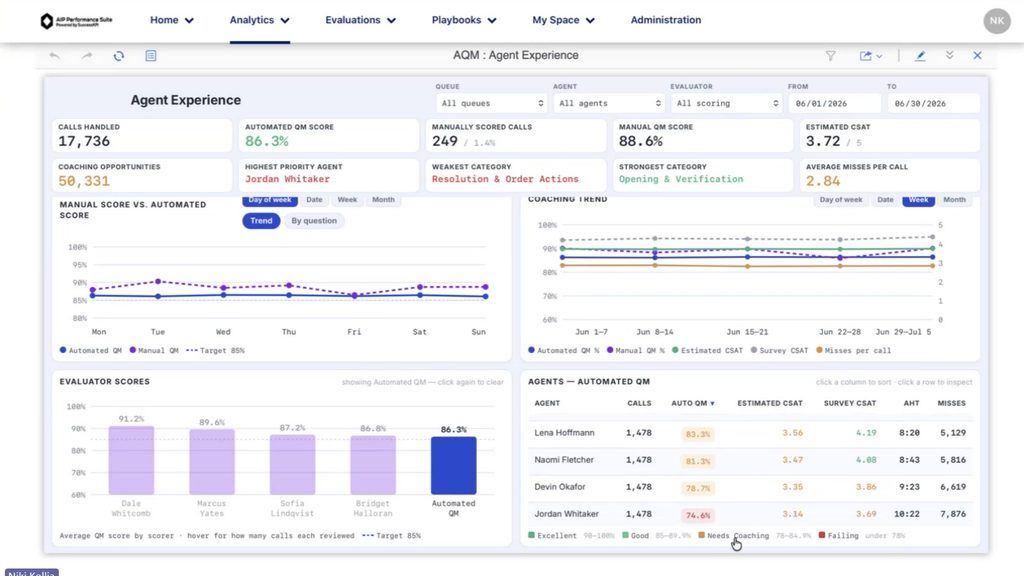Expand the Analytics menu
Image resolution: width=1024 pixels, height=576 pixels.
pos(259,20)
